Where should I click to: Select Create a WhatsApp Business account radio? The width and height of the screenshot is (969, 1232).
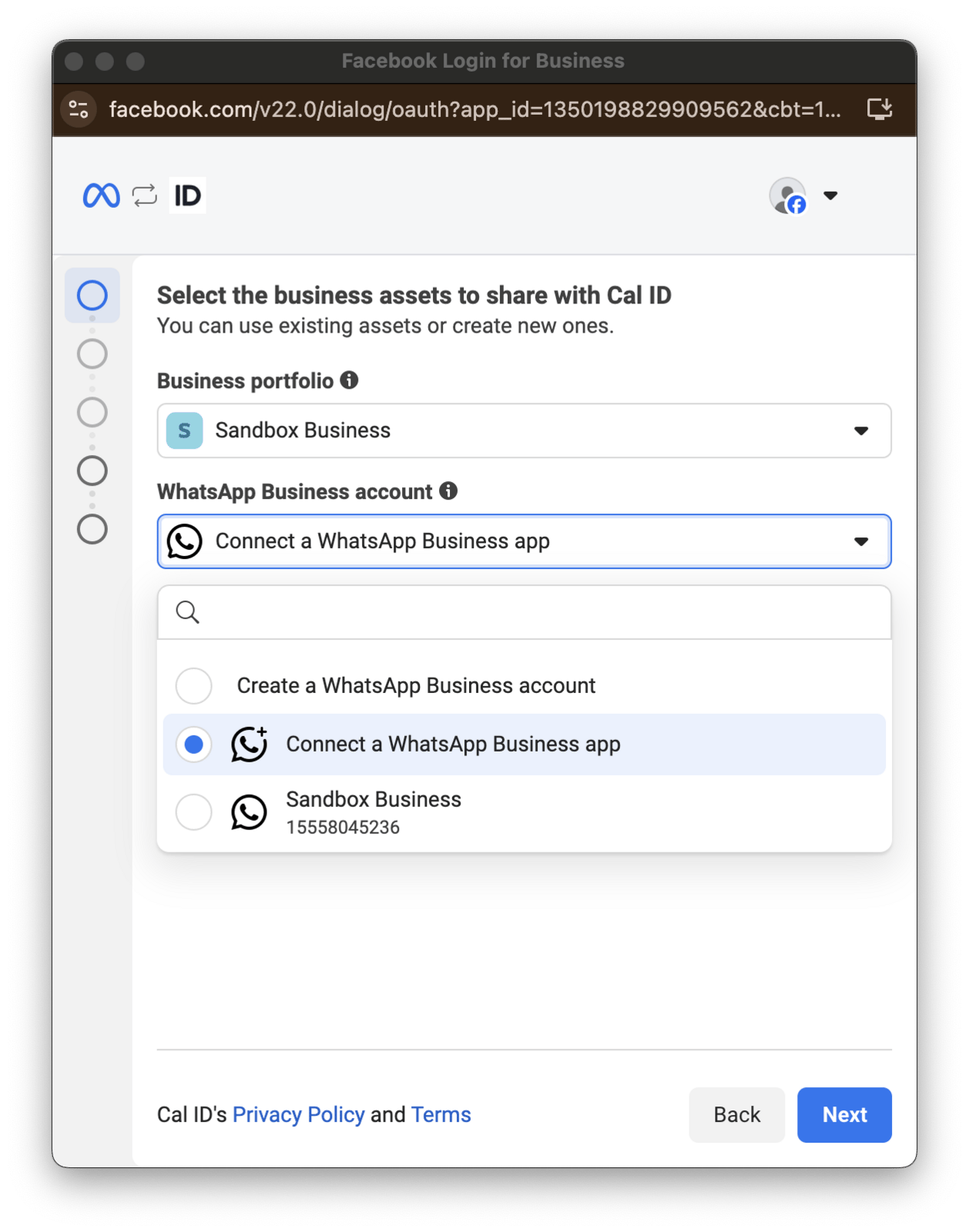point(193,685)
